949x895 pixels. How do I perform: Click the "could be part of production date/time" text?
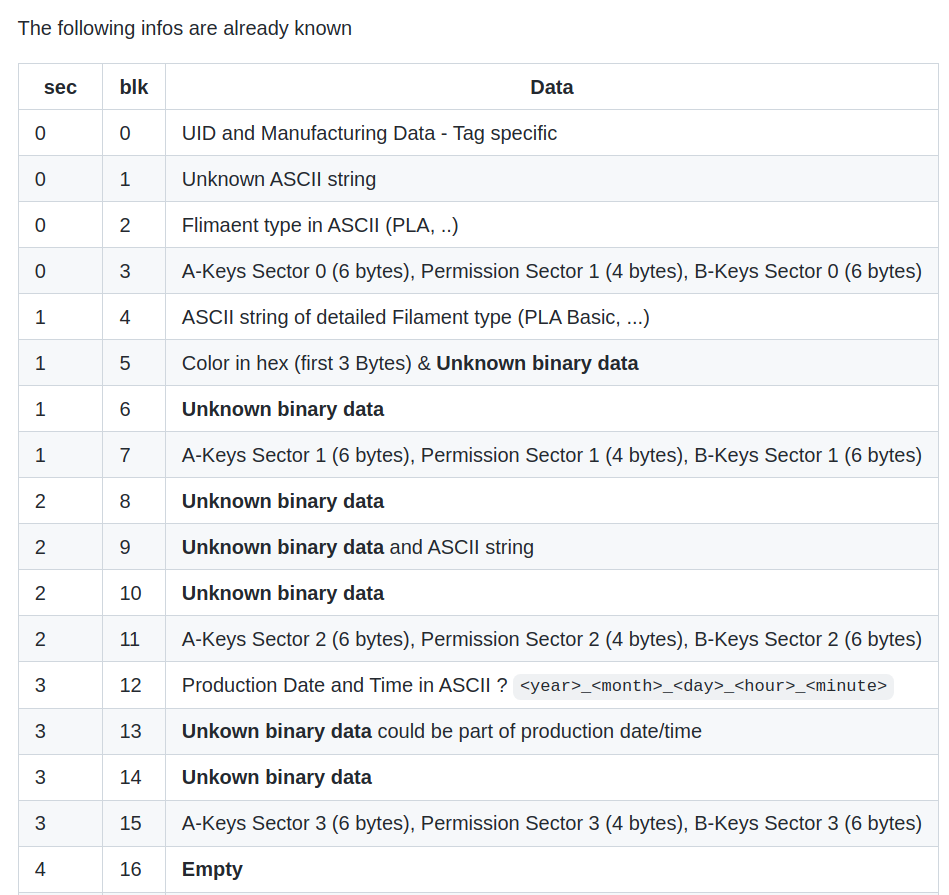pyautogui.click(x=539, y=731)
